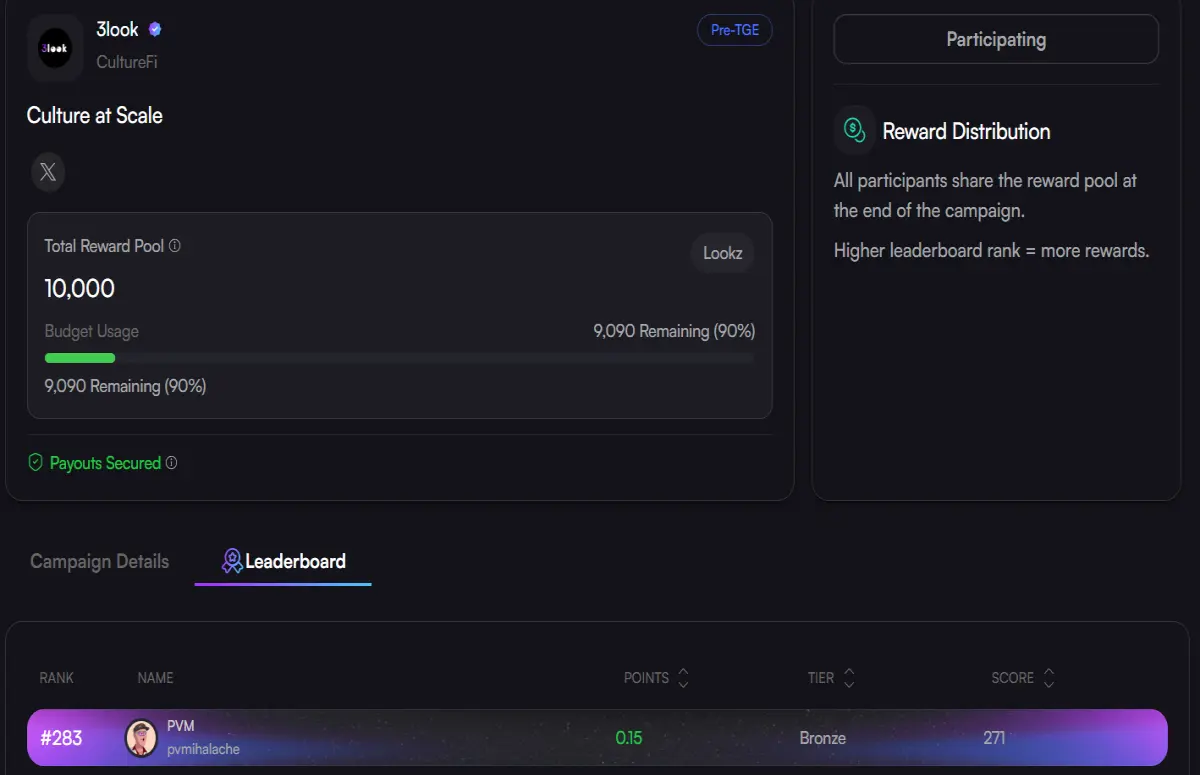Viewport: 1200px width, 775px height.
Task: Click the 10,000 reward pool value
Action: [80, 289]
